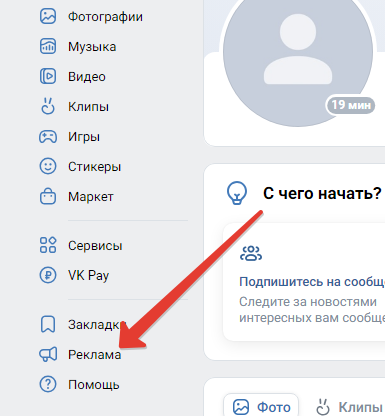Click the Services grid icon
Image resolution: width=385 pixels, height=416 pixels.
click(x=48, y=245)
